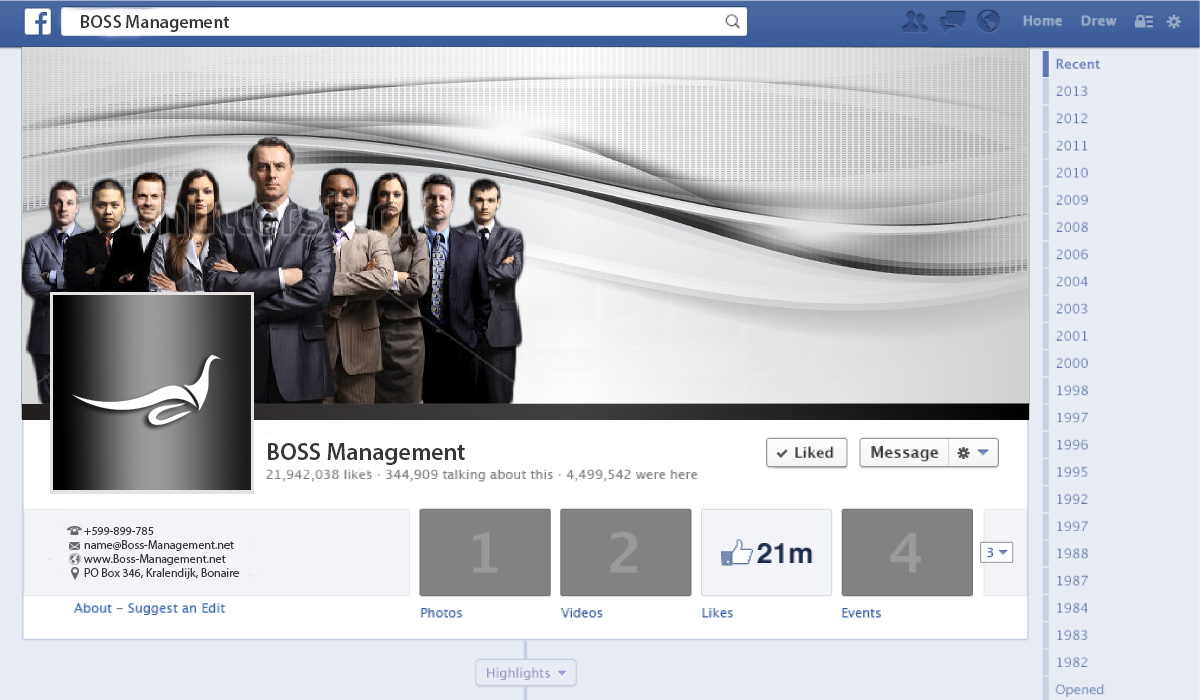This screenshot has width=1200, height=700.
Task: Click the phone number +599-899-785
Action: pyautogui.click(x=118, y=531)
